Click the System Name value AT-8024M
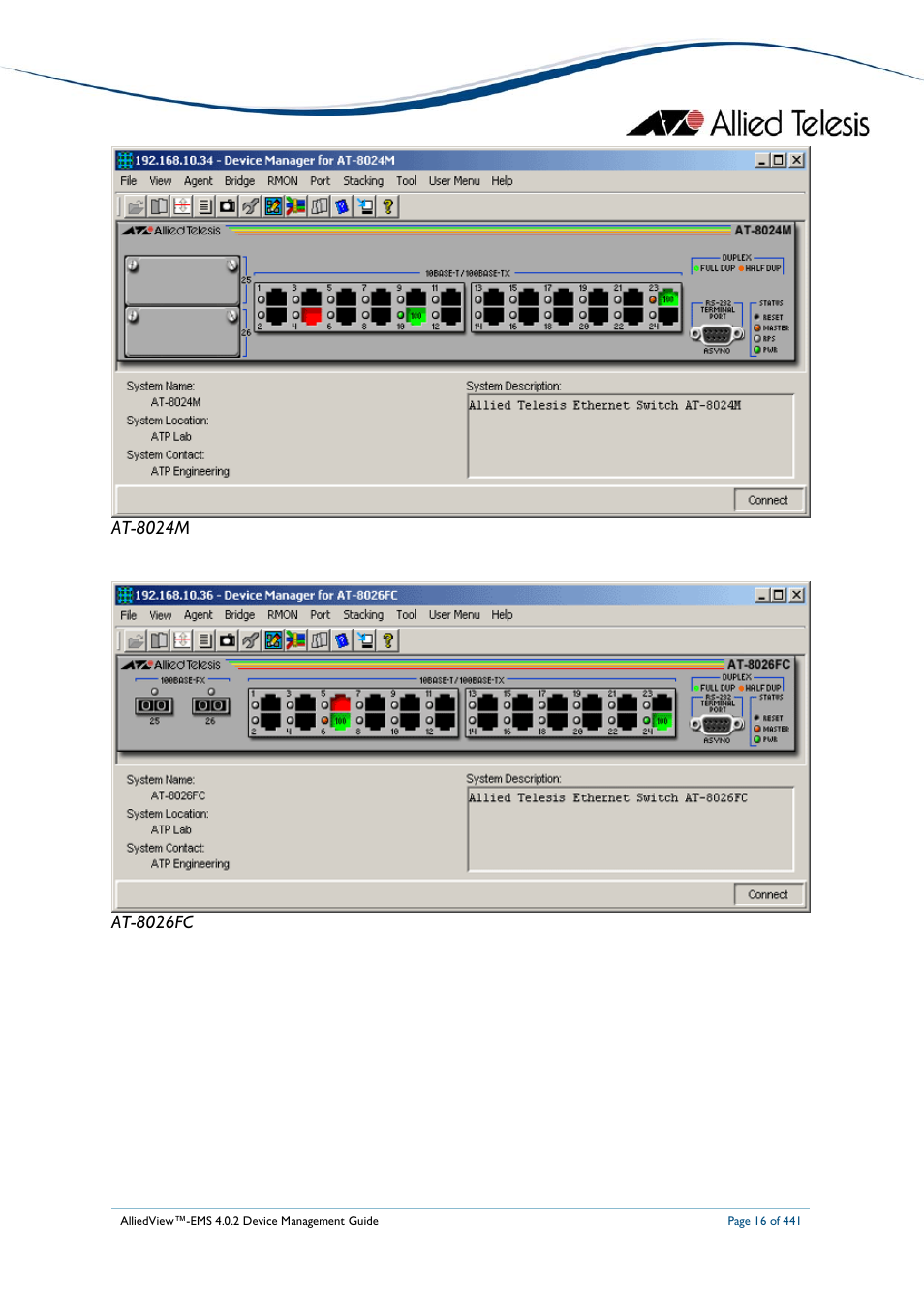The image size is (924, 1309). (176, 402)
